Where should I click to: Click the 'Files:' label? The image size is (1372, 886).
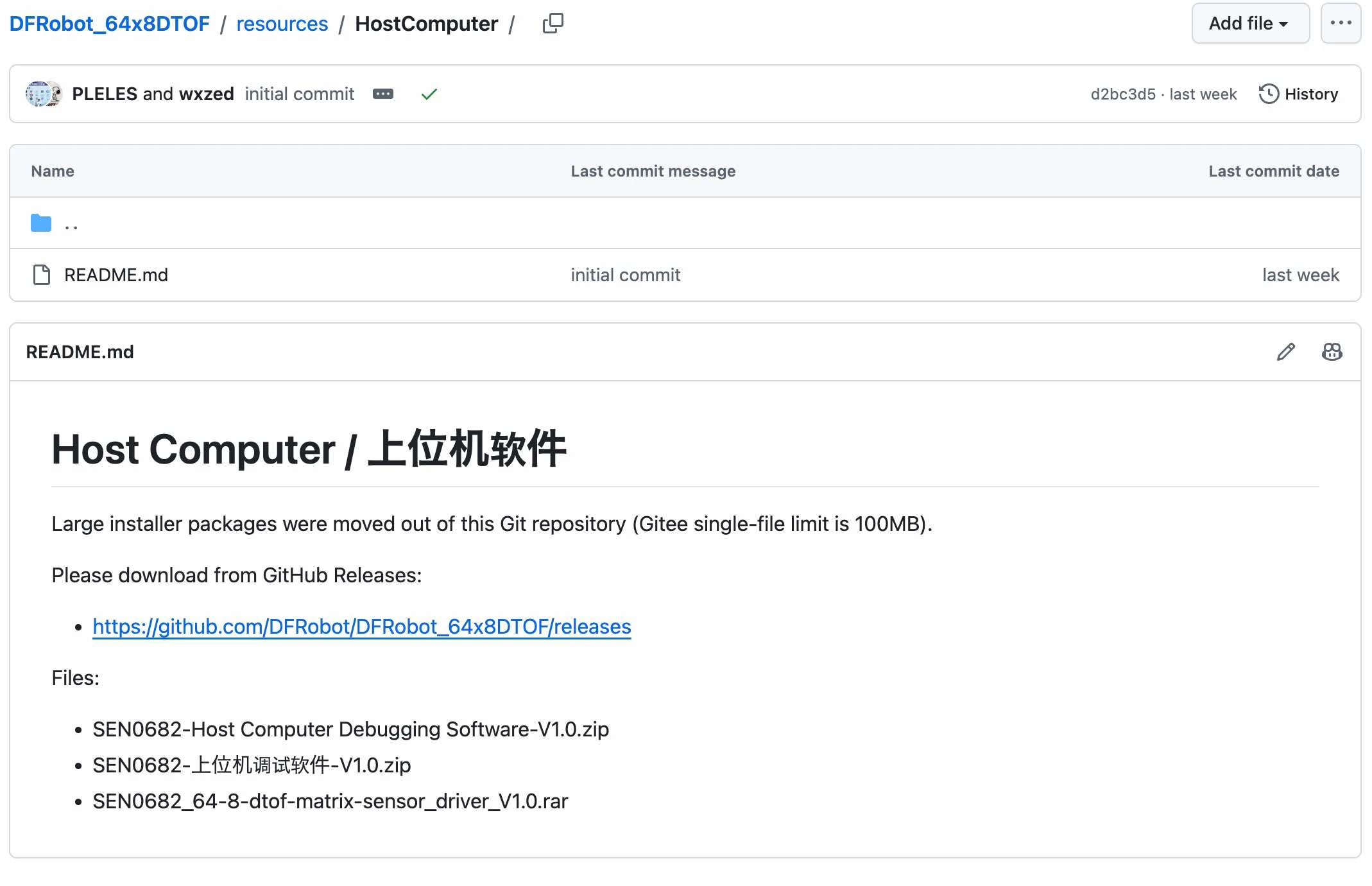pos(76,678)
